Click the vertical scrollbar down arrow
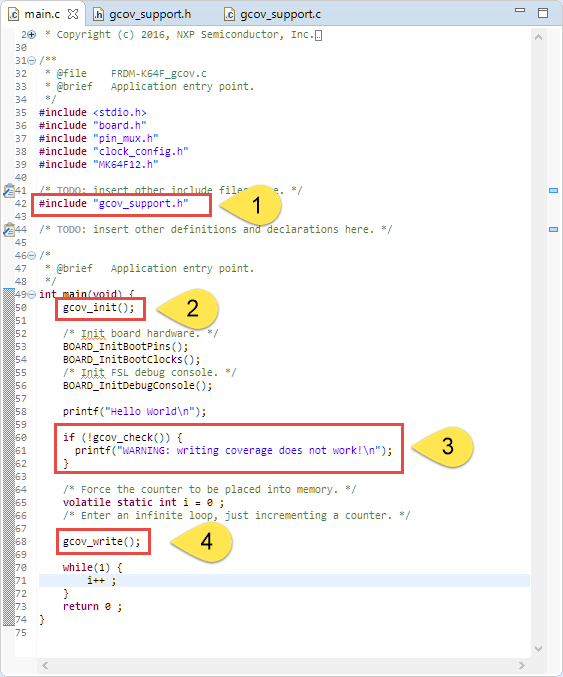 (538, 649)
